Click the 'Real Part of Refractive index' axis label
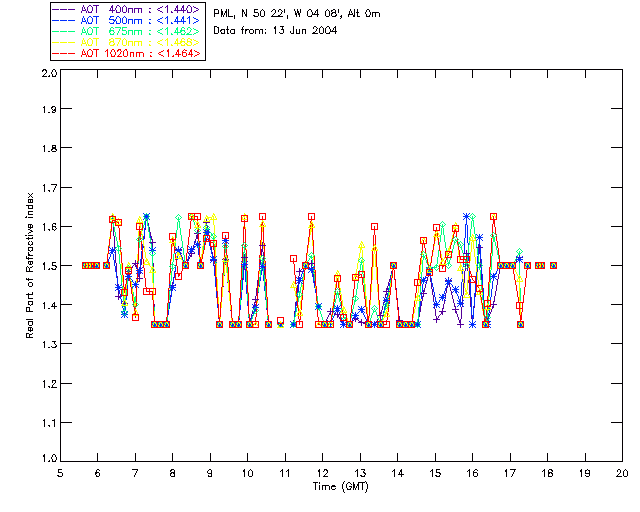 click(x=30, y=265)
